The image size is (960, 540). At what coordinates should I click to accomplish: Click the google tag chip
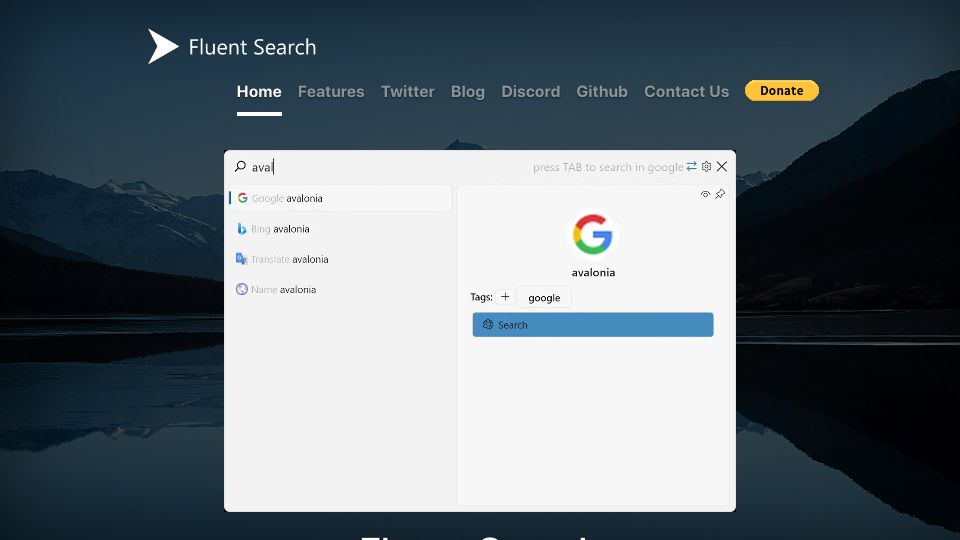tap(544, 298)
